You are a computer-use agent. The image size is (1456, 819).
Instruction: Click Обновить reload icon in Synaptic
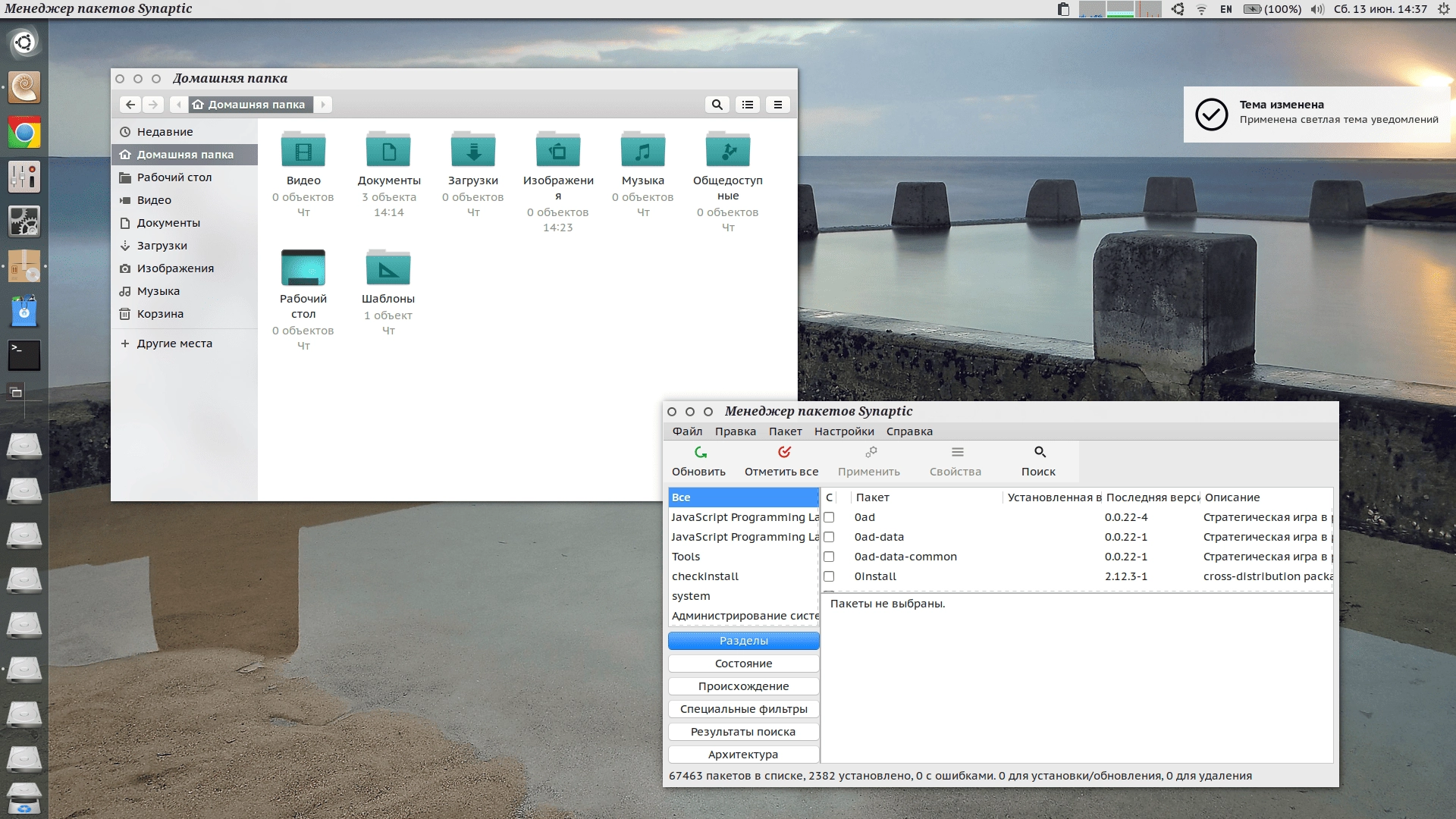(701, 452)
